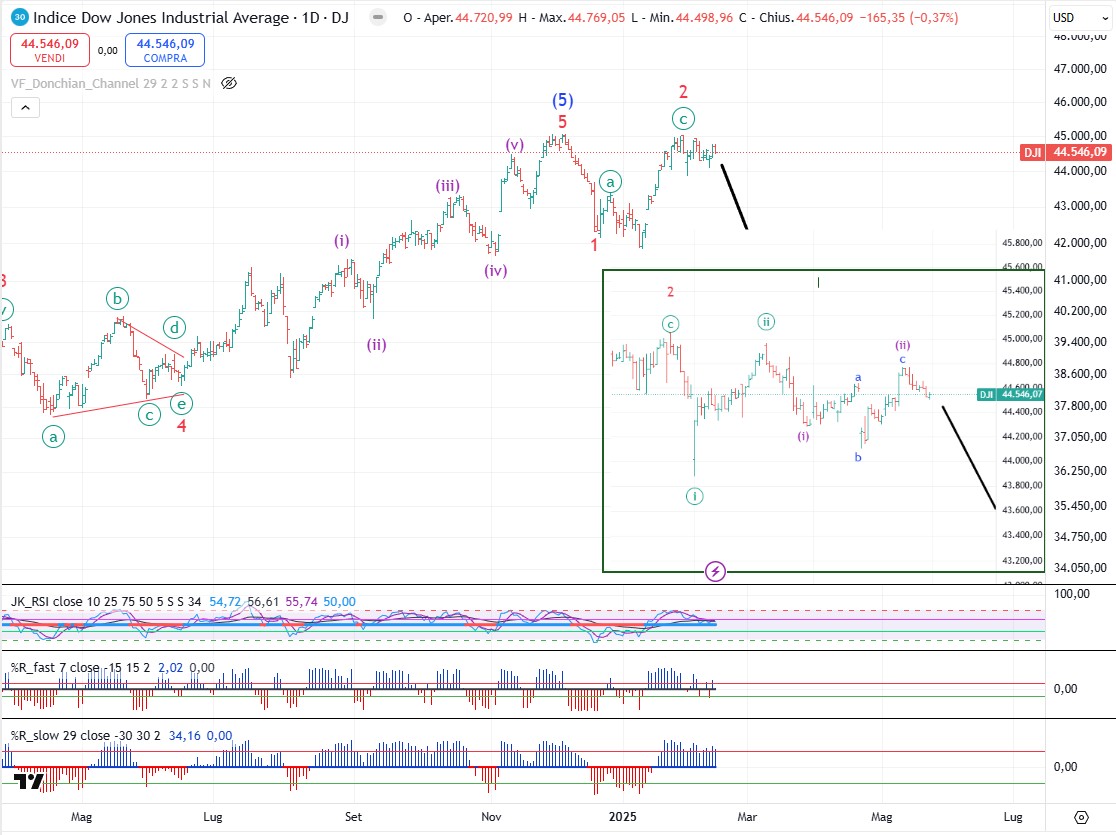This screenshot has width=1116, height=835.
Task: Collapse the indicator legend with the chevron button
Action: 25,108
